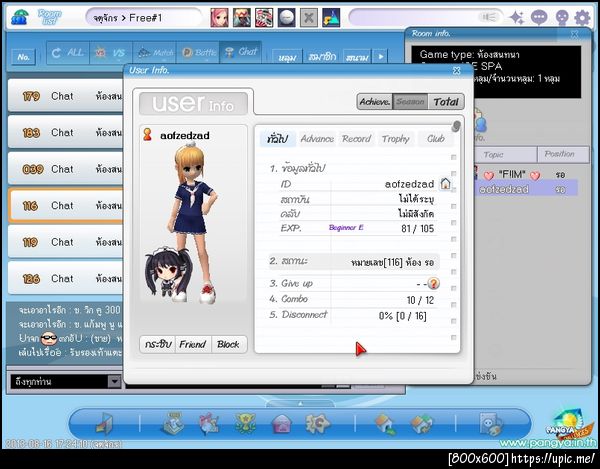The height and width of the screenshot is (469, 600).
Task: Click the skull face icon at top-right
Action: [x=561, y=18]
